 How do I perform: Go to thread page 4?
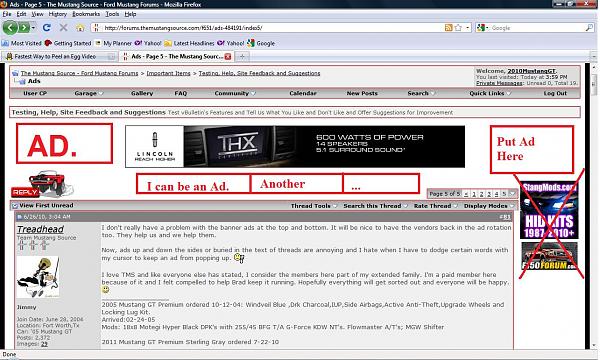click(496, 194)
